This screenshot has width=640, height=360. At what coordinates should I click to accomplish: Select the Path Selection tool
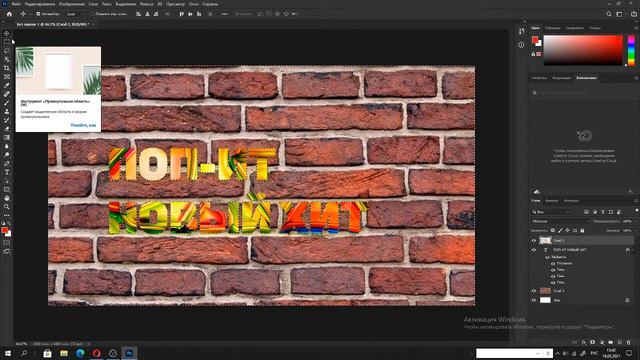(7, 181)
